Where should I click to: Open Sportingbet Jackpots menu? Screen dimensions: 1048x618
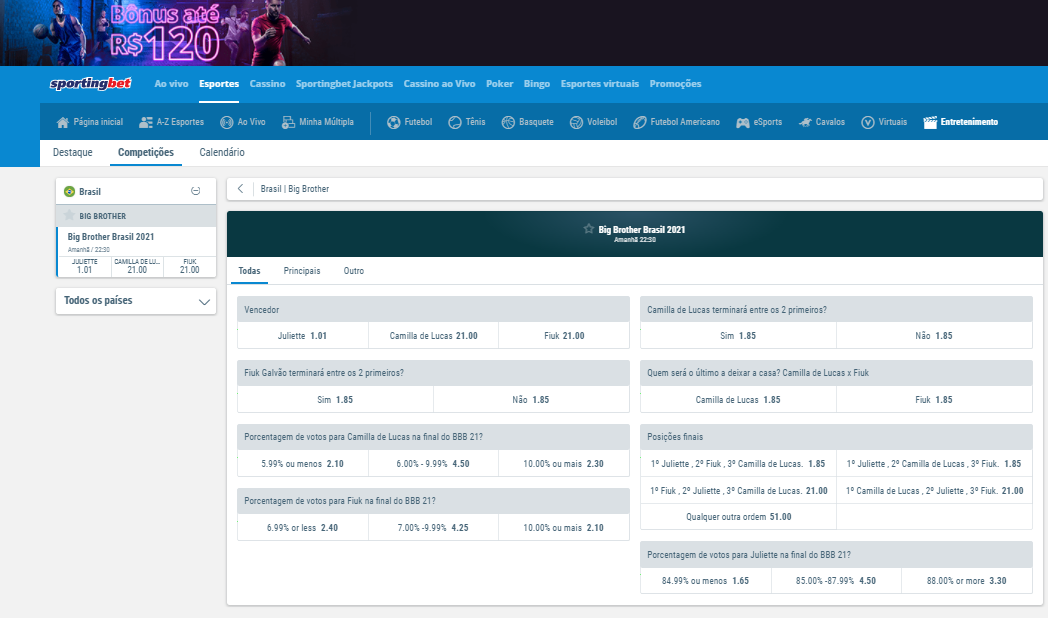pos(344,84)
